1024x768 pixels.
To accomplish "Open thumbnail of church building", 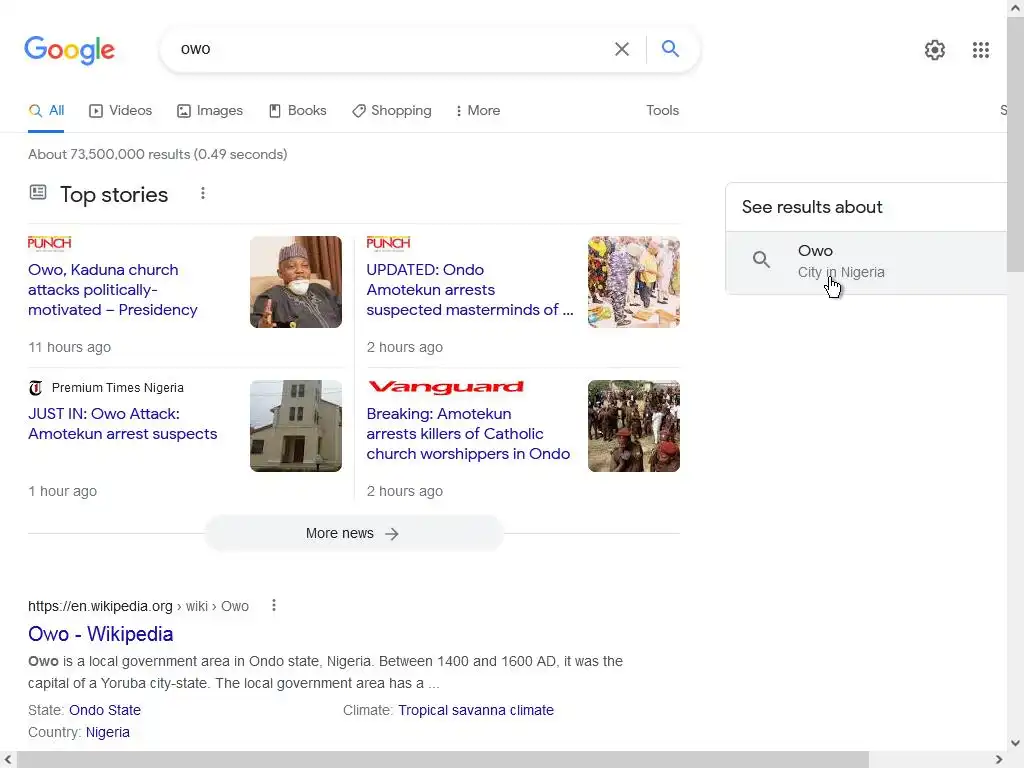I will pyautogui.click(x=296, y=426).
